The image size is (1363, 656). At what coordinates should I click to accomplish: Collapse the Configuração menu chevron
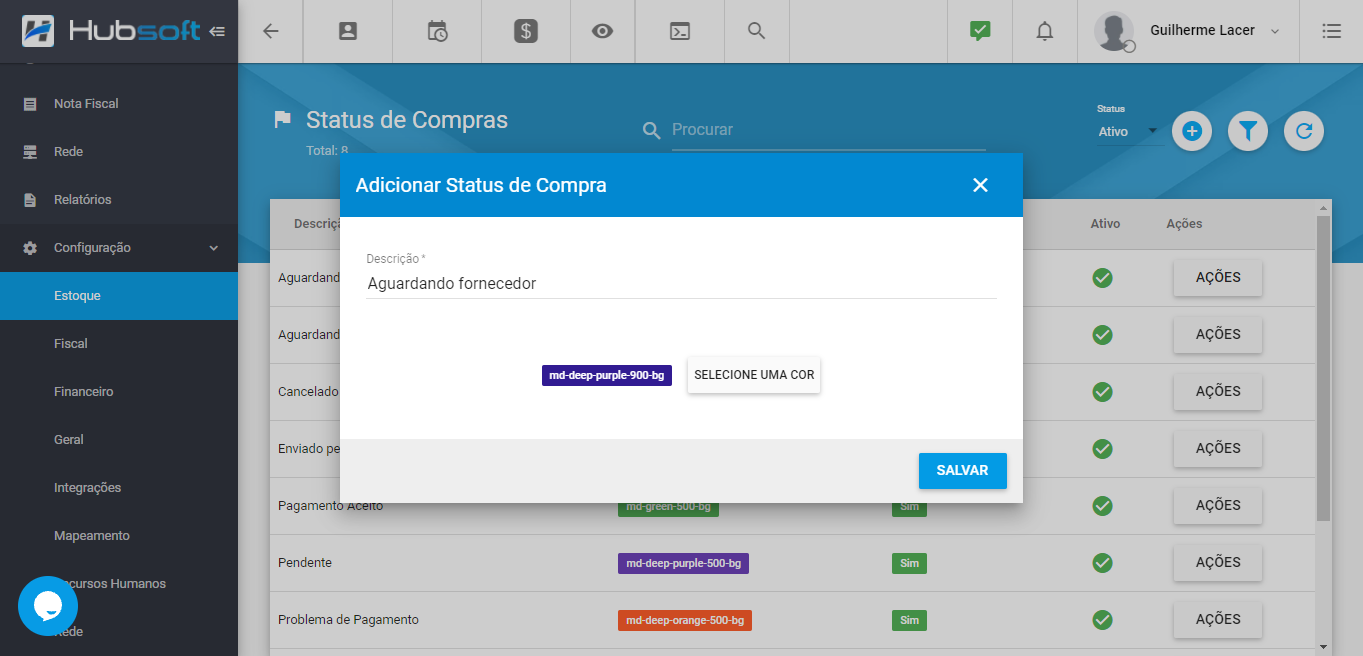click(214, 248)
